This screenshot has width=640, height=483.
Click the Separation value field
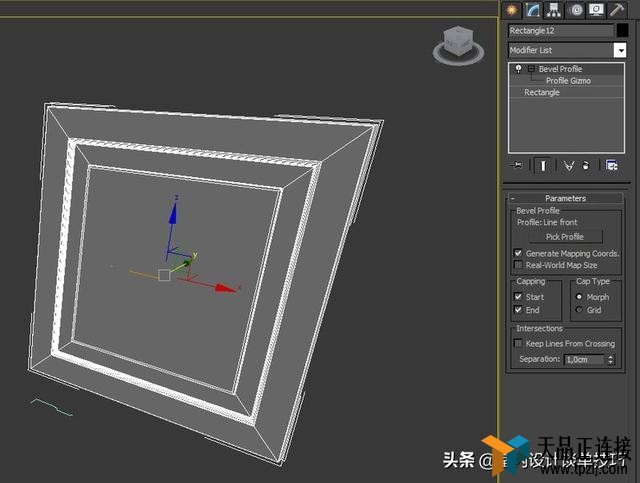click(584, 360)
